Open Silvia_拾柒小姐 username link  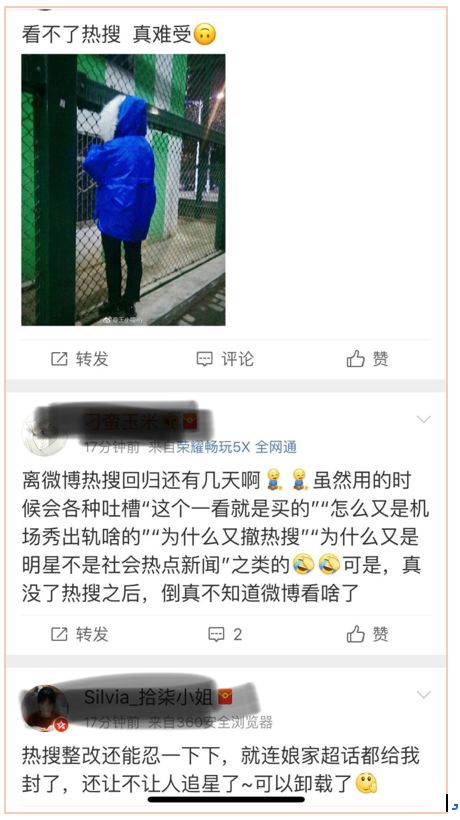(148, 698)
